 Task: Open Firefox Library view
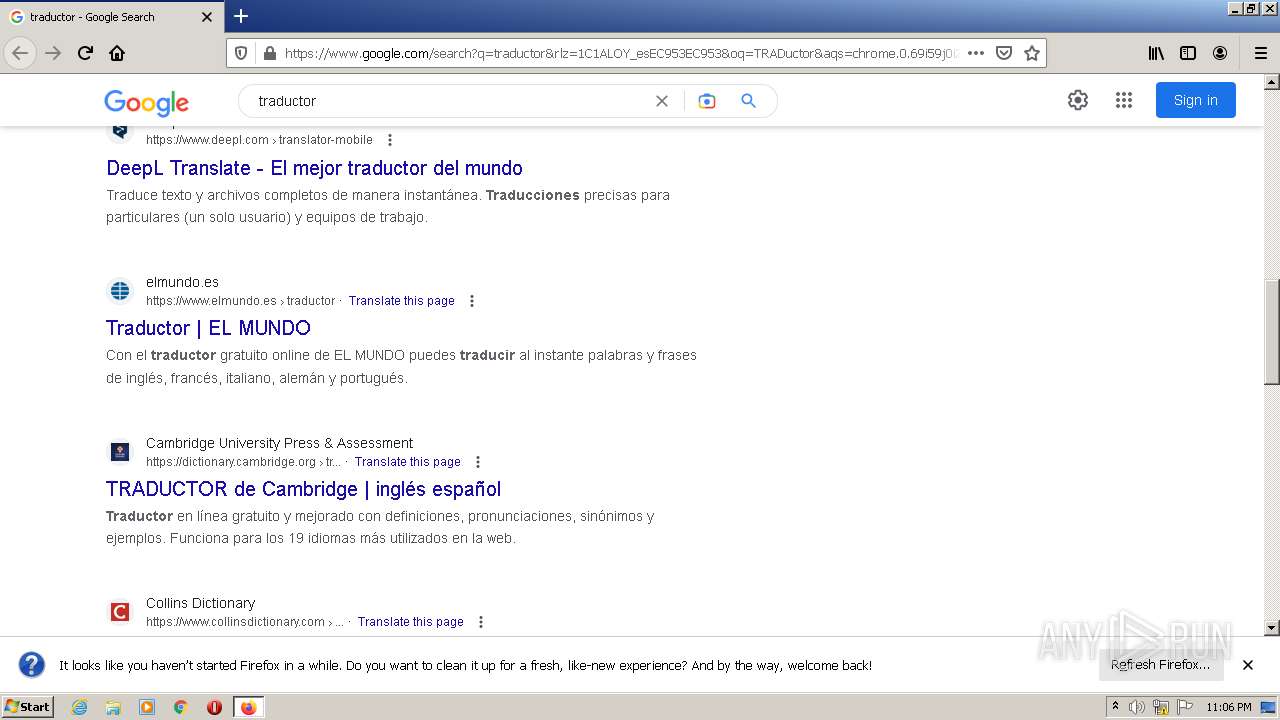(x=1156, y=53)
